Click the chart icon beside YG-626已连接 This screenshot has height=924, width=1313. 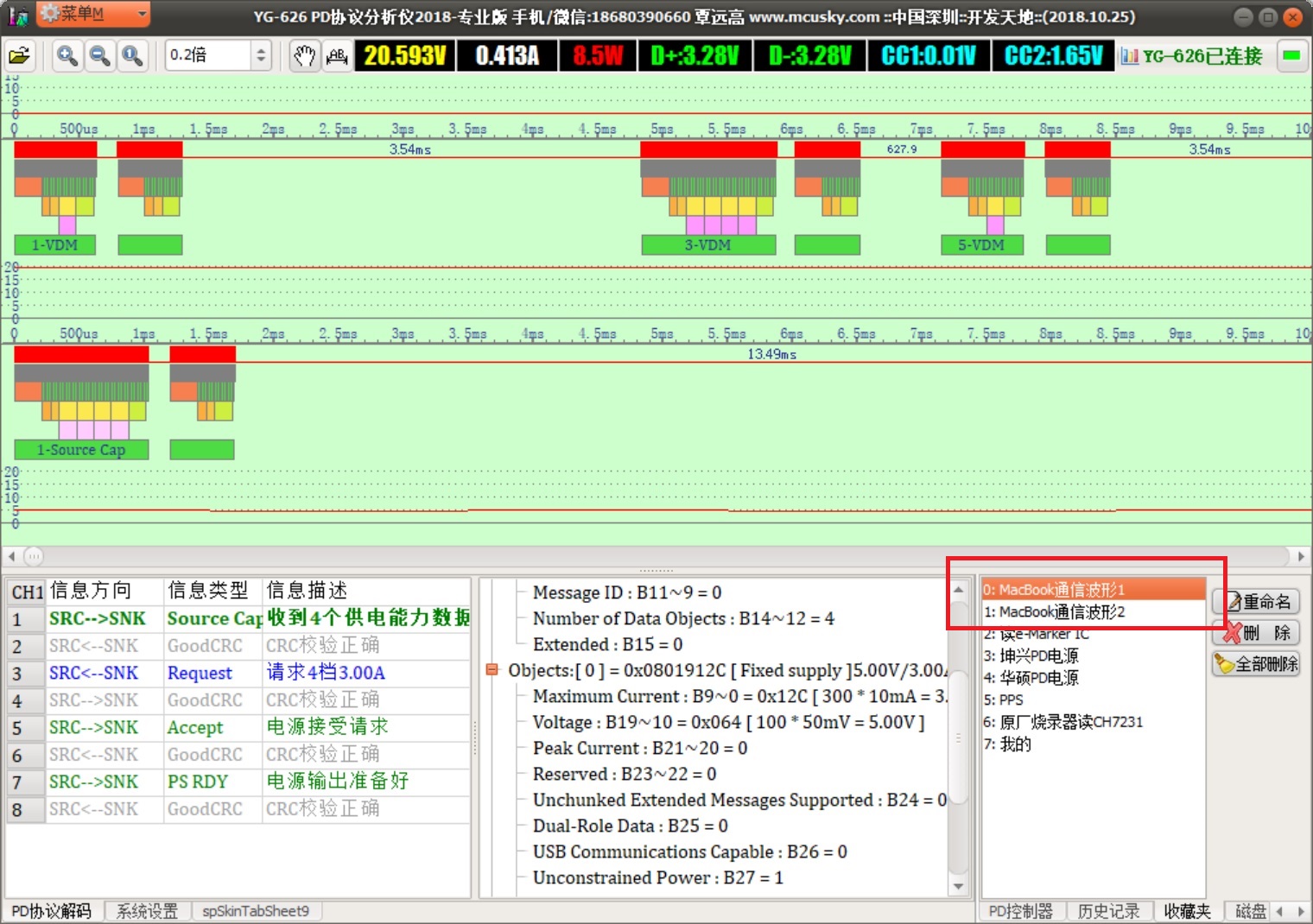click(1129, 56)
